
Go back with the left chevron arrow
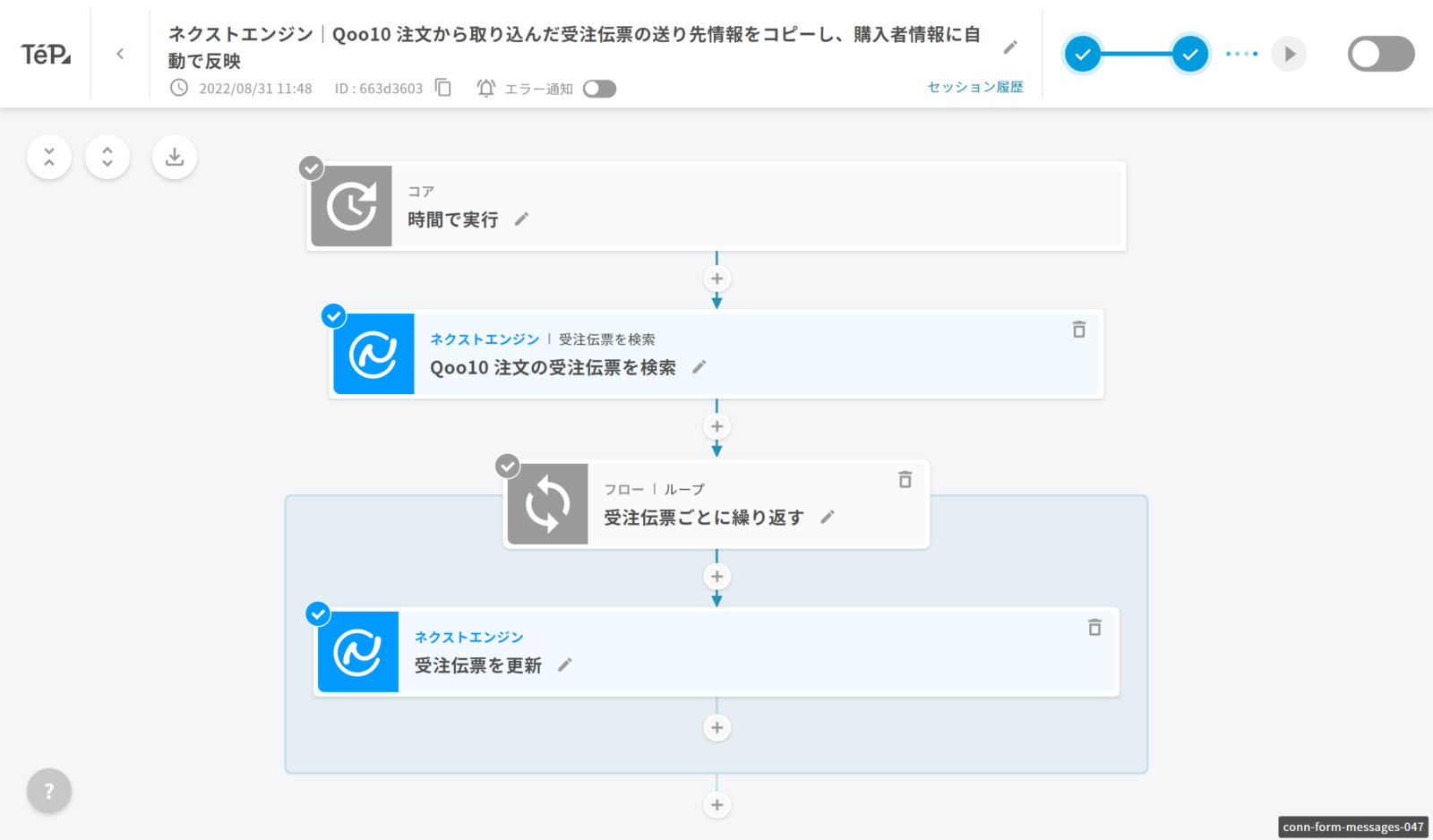click(x=120, y=54)
